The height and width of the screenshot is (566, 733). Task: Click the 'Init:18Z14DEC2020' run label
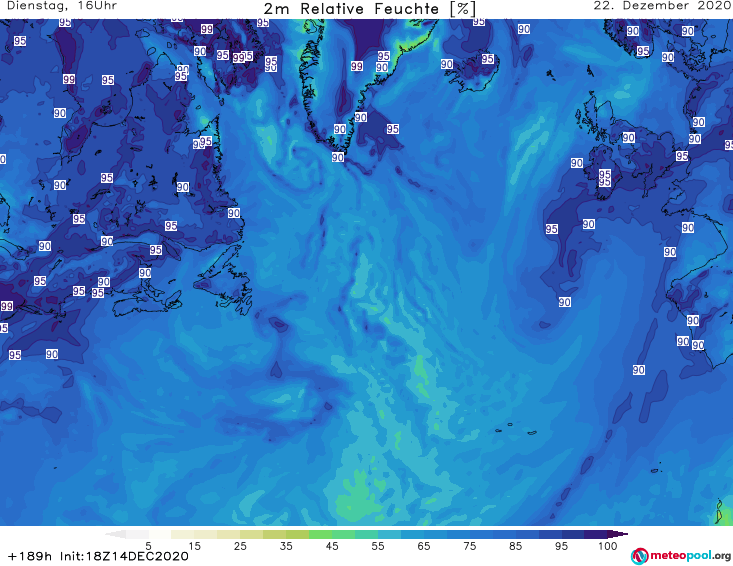point(124,556)
